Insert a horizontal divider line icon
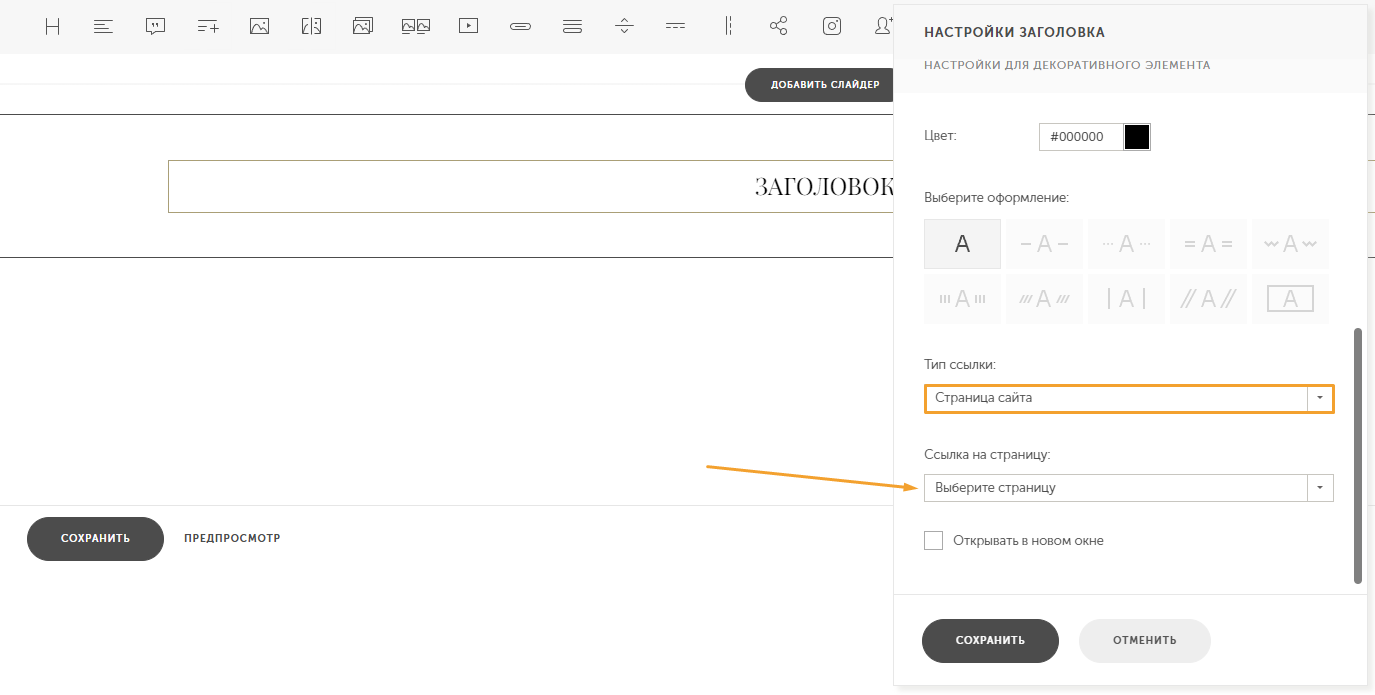 click(675, 27)
